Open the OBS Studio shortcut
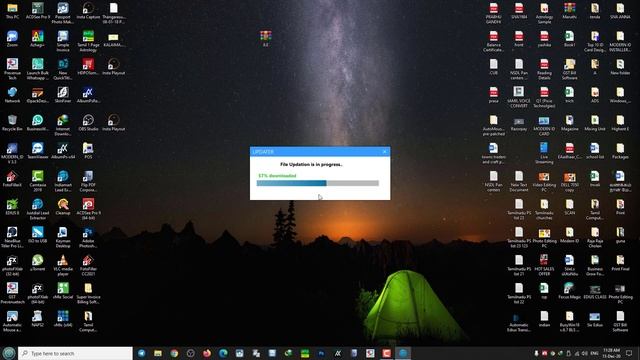 [88, 123]
